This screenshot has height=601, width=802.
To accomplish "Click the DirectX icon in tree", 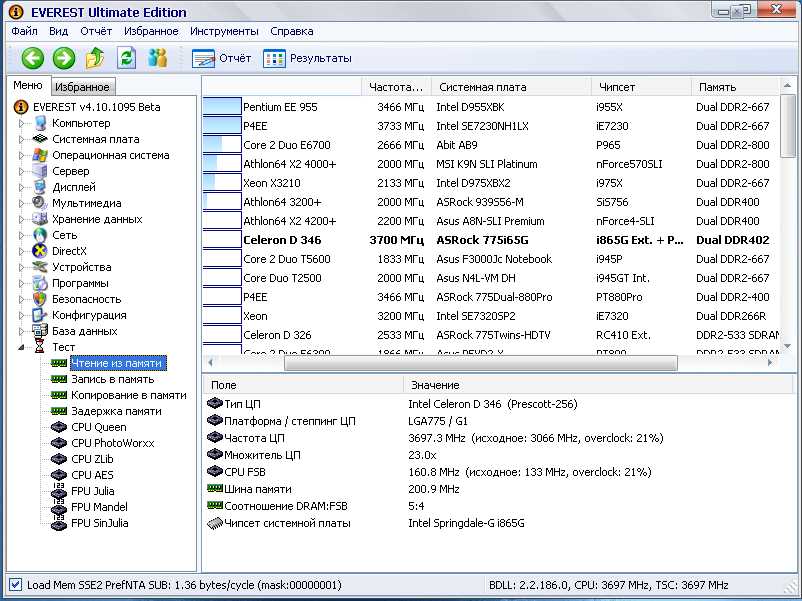I will coord(40,251).
